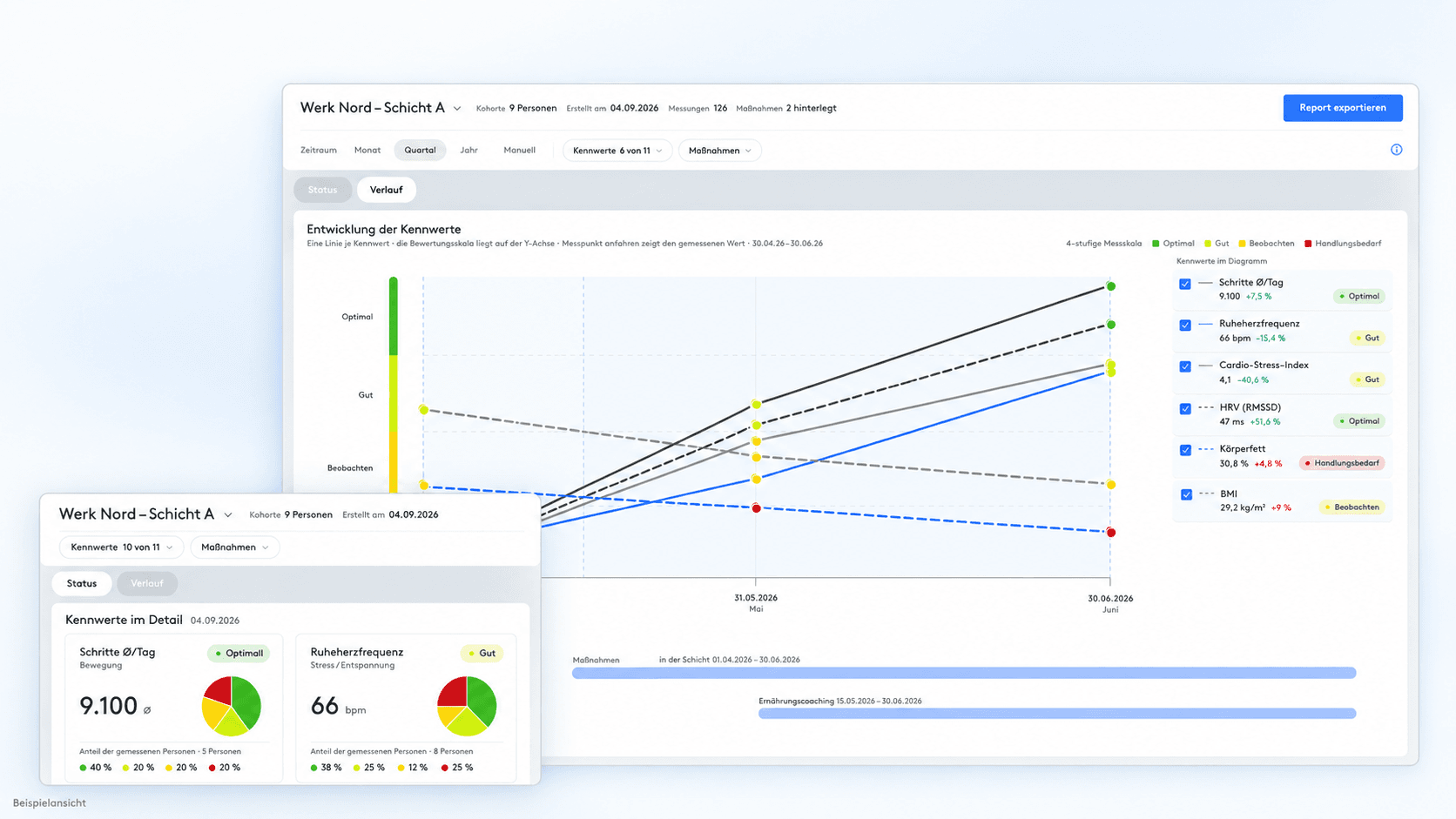Click the red Körperfett data point on 31.05.2026
The height and width of the screenshot is (819, 1456).
[x=756, y=508]
